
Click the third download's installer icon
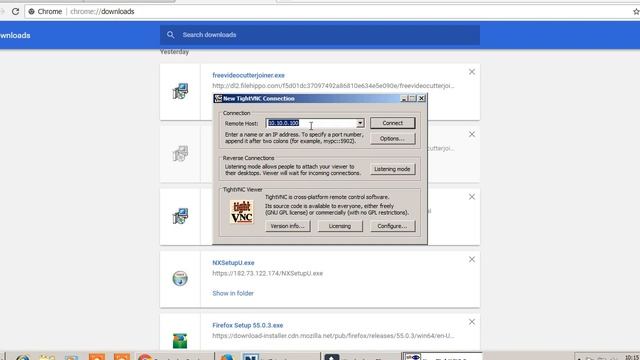180,216
